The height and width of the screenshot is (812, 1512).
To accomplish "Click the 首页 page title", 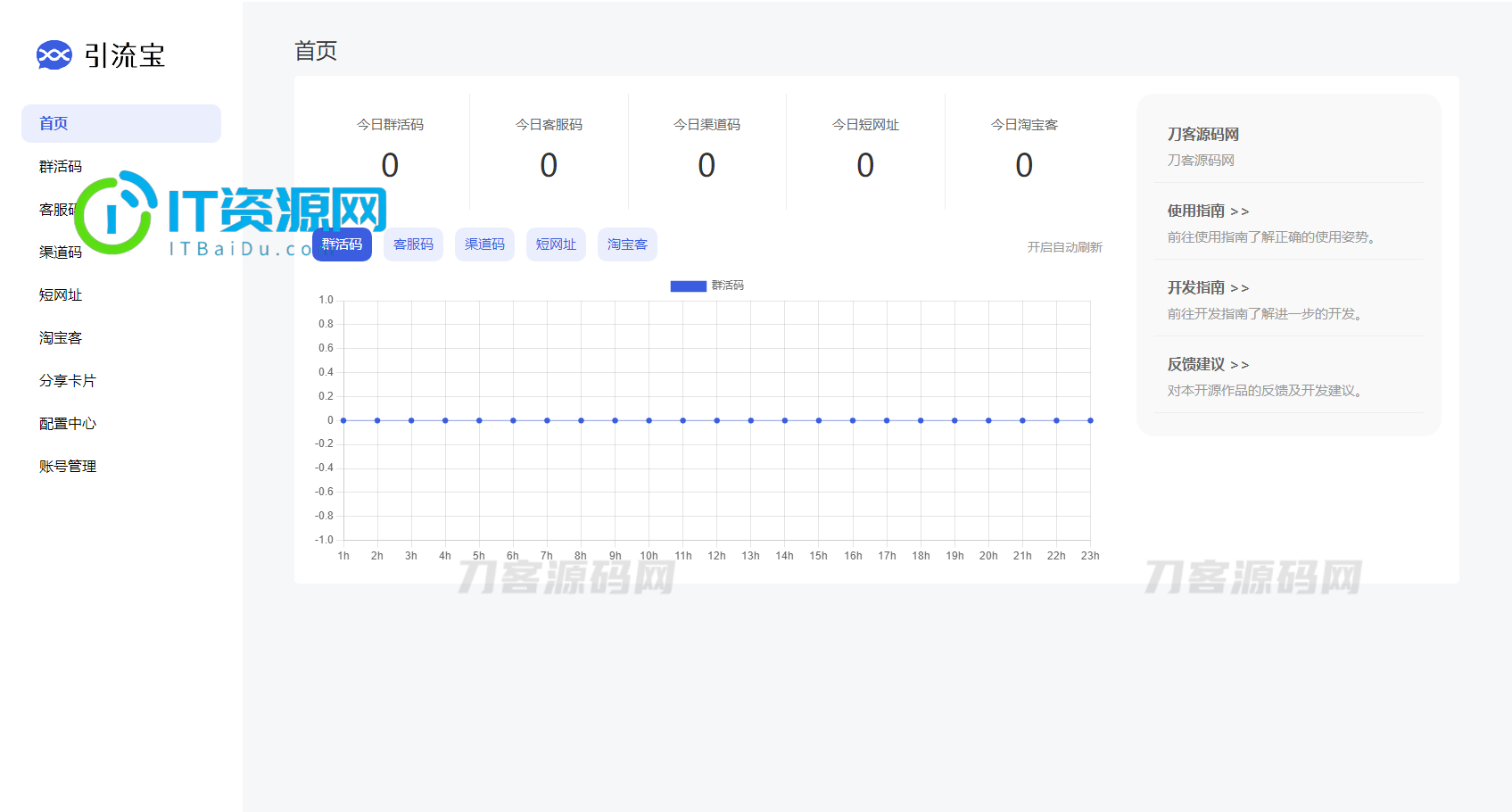I will click(x=316, y=51).
